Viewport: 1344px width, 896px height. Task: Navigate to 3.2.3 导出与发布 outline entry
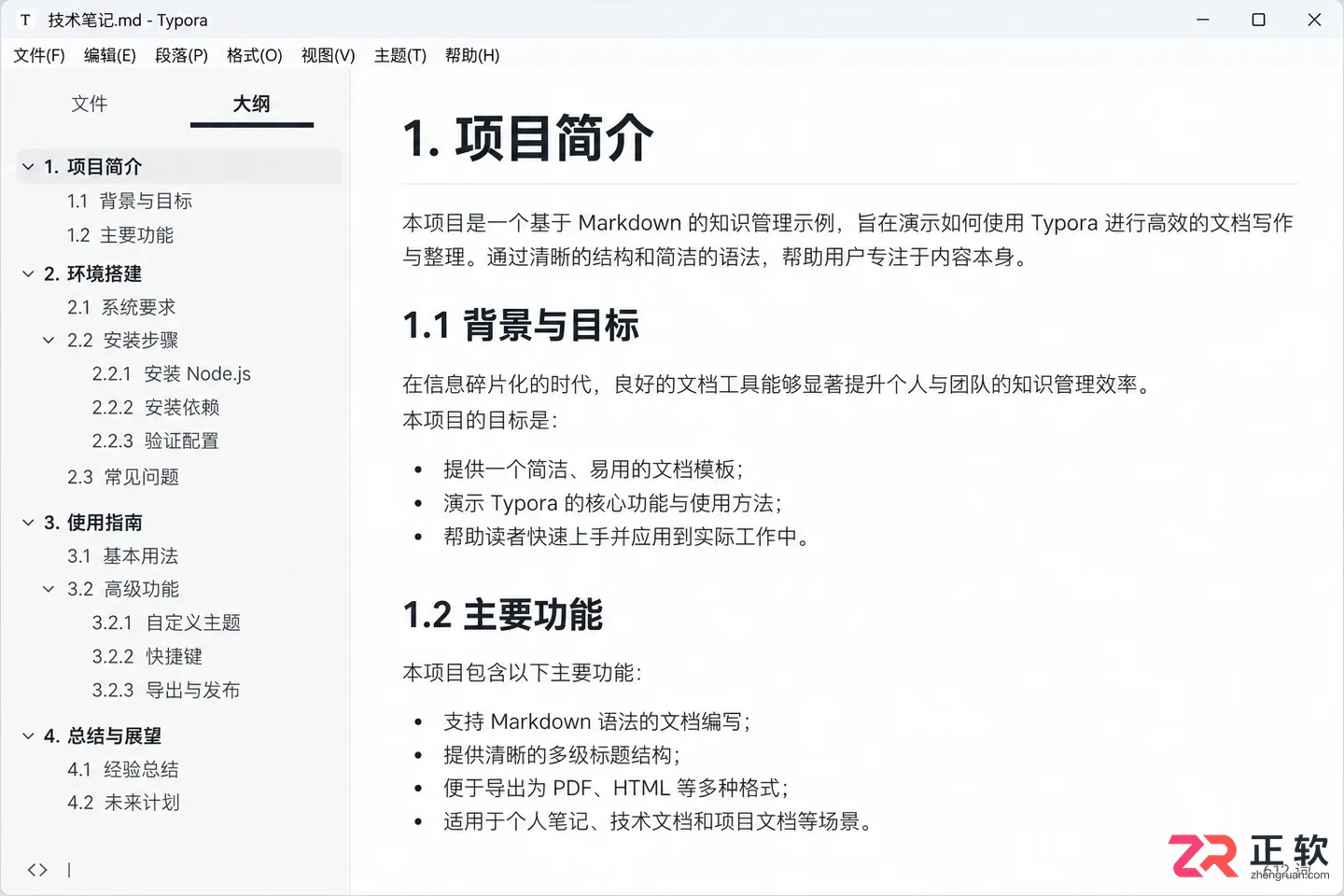(166, 690)
